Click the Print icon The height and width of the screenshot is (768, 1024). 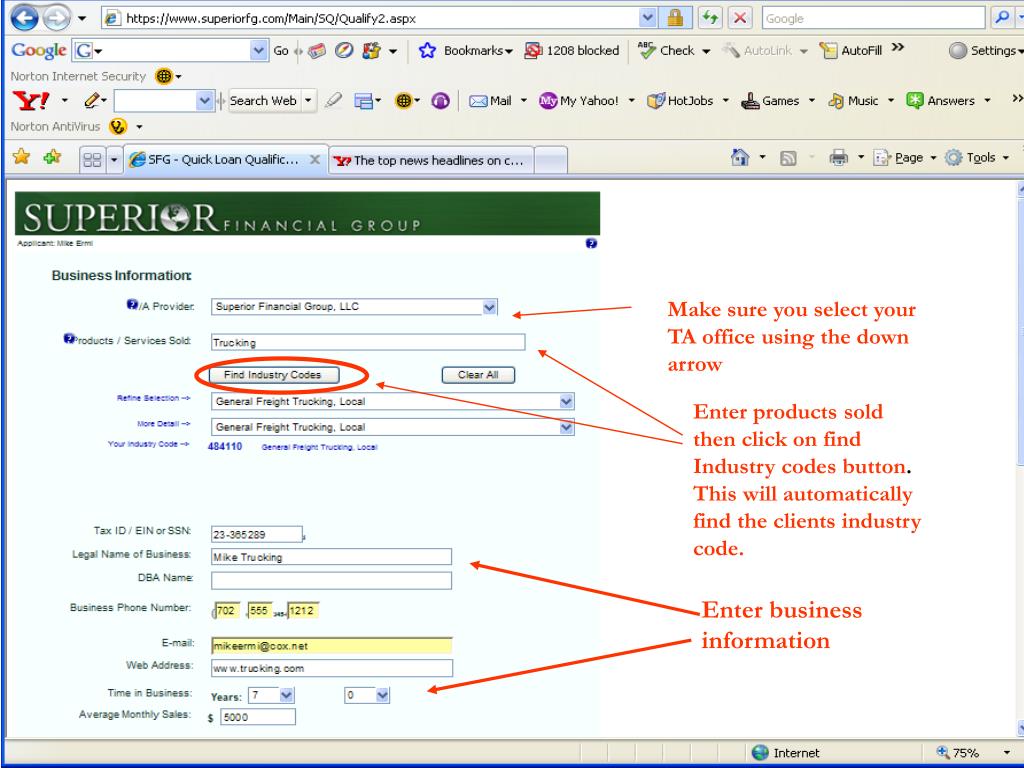[839, 157]
